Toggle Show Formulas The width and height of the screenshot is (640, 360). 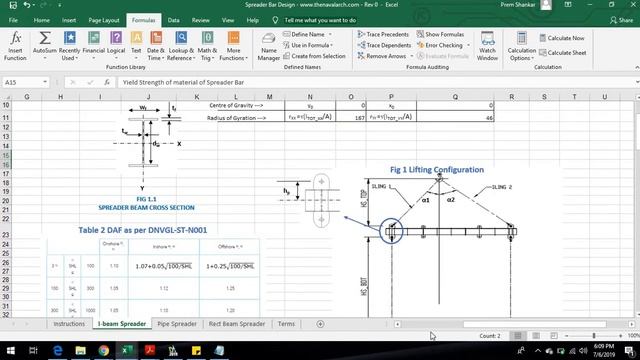(440, 34)
